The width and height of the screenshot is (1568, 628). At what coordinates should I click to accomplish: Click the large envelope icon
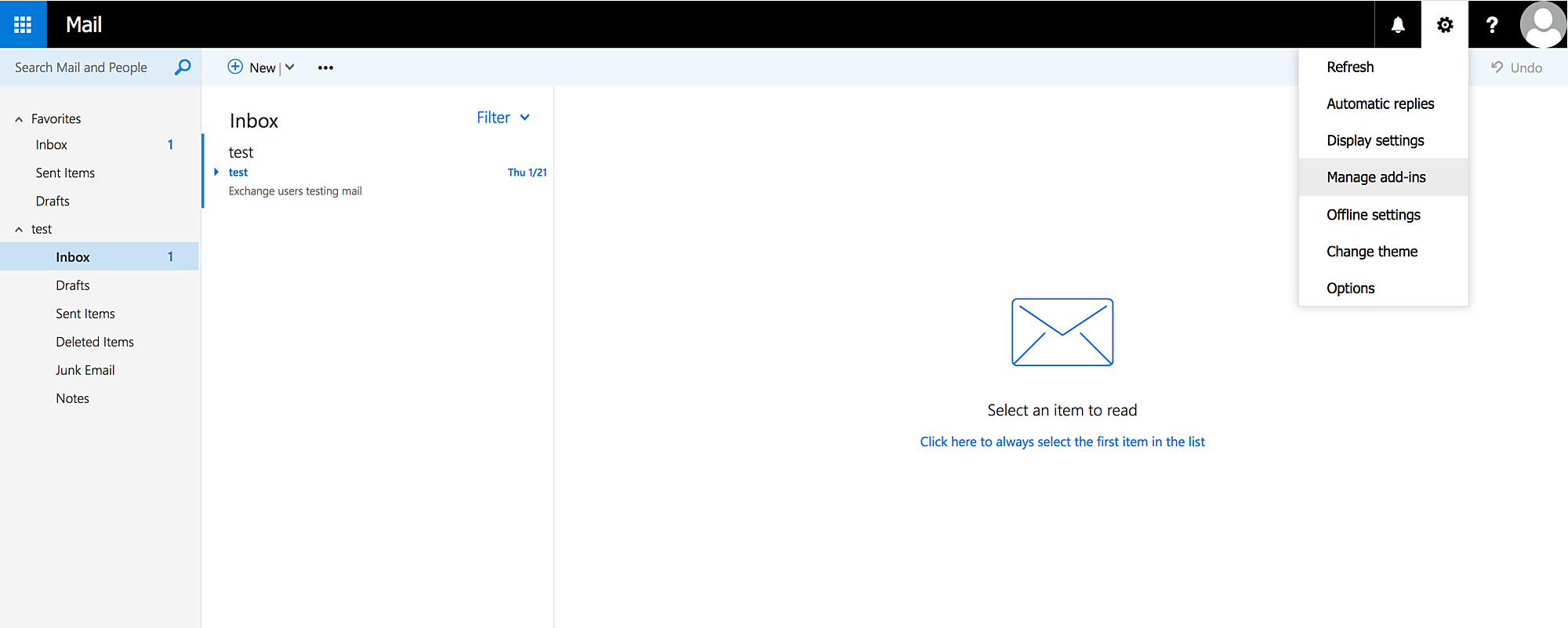[x=1062, y=332]
